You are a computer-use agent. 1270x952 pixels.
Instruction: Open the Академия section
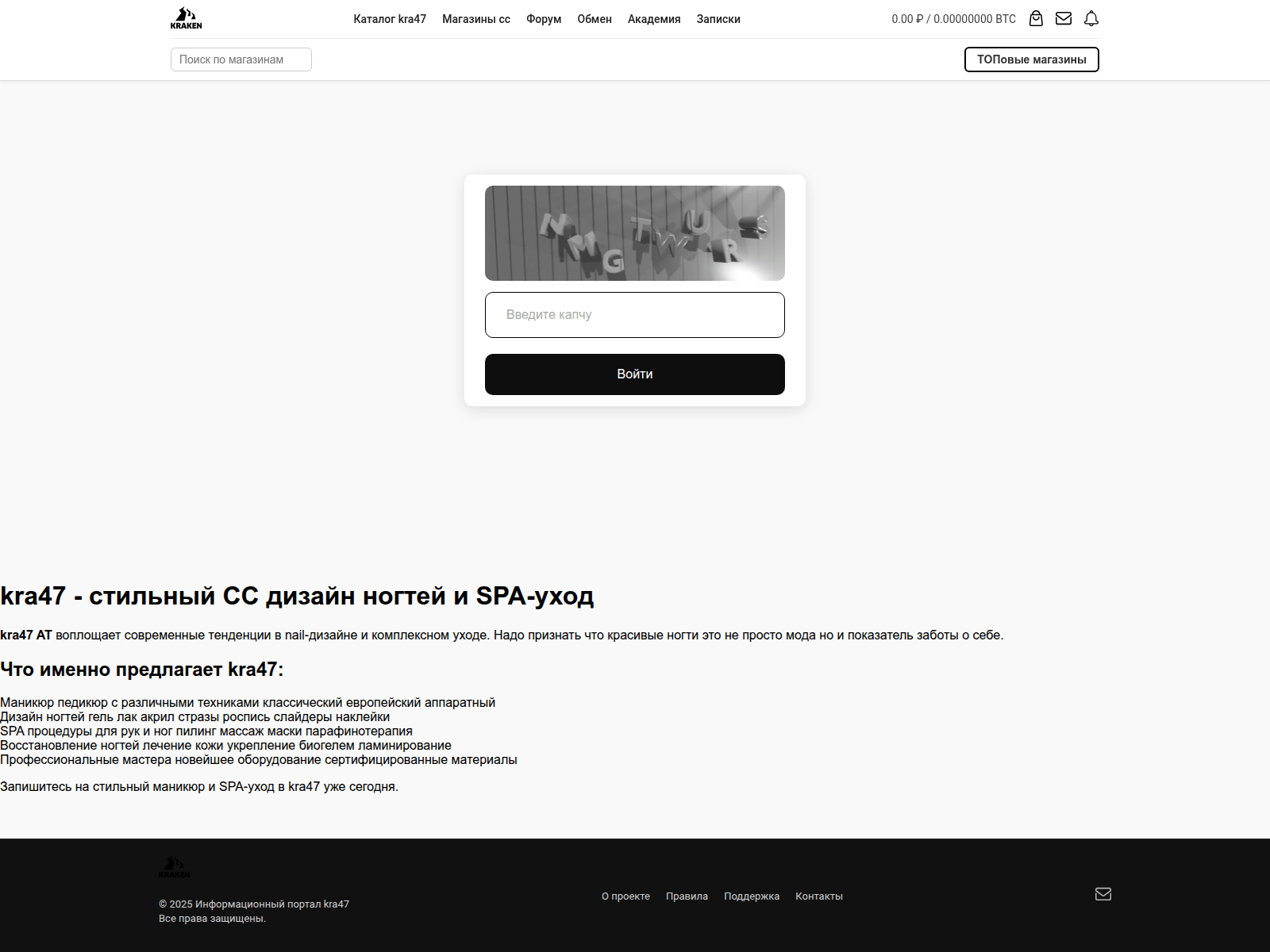point(654,19)
